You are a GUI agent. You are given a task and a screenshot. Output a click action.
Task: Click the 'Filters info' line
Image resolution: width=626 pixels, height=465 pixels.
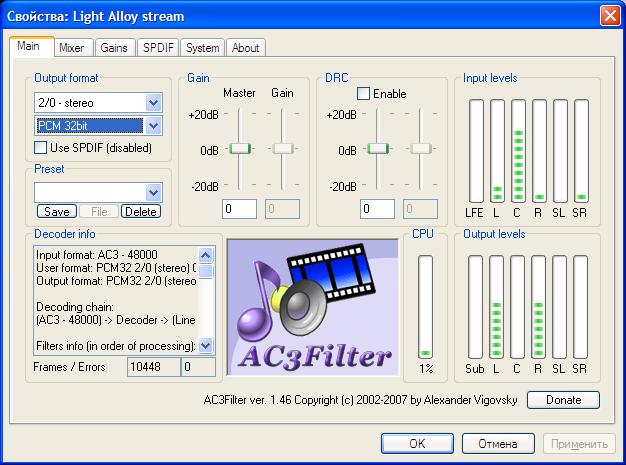coord(116,346)
